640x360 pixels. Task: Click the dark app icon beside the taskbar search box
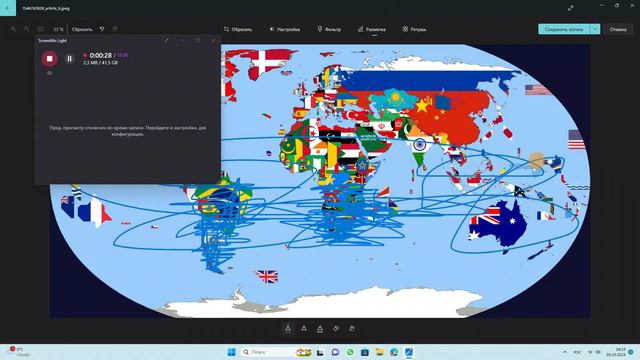320,352
